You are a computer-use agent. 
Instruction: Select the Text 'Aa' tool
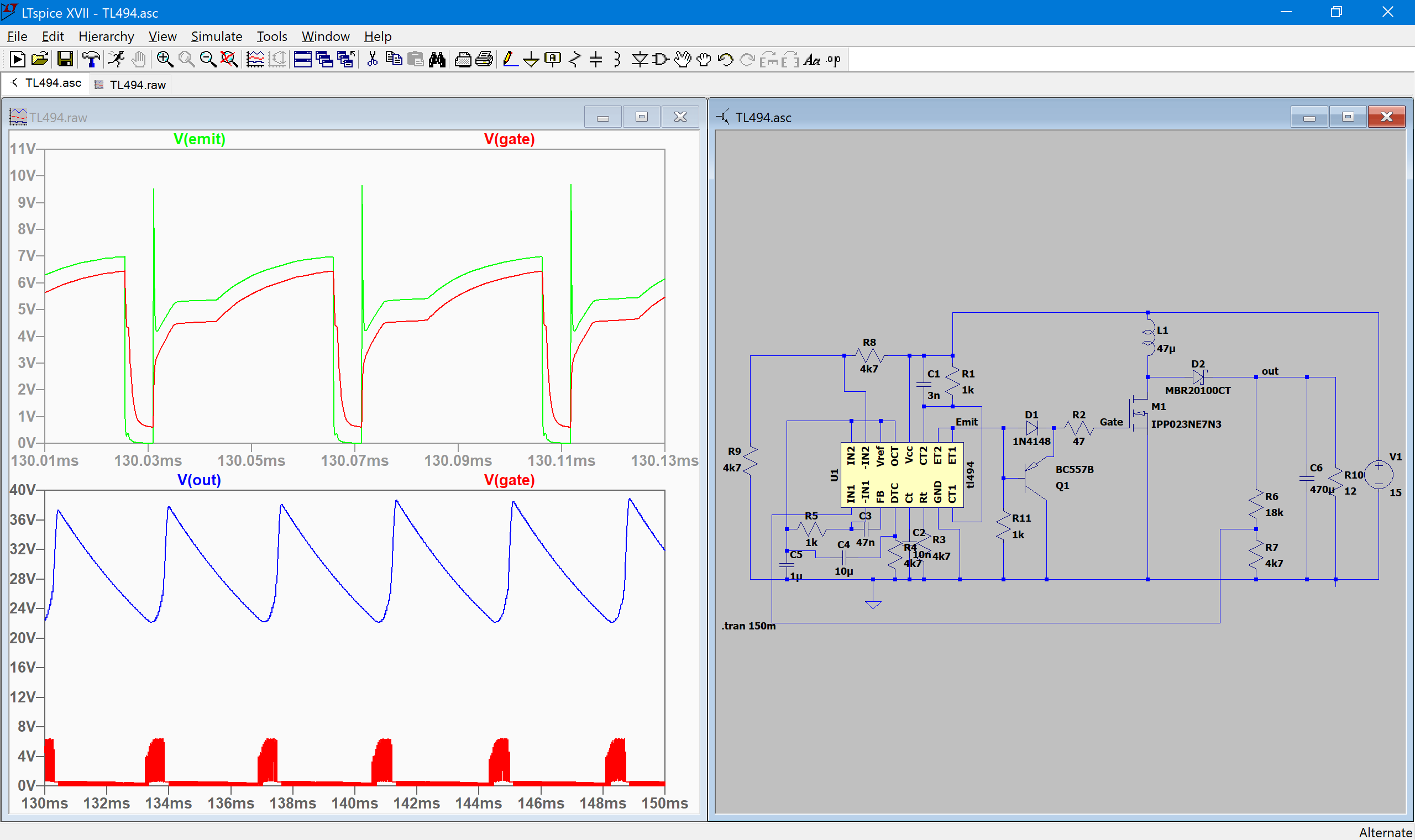(x=811, y=60)
